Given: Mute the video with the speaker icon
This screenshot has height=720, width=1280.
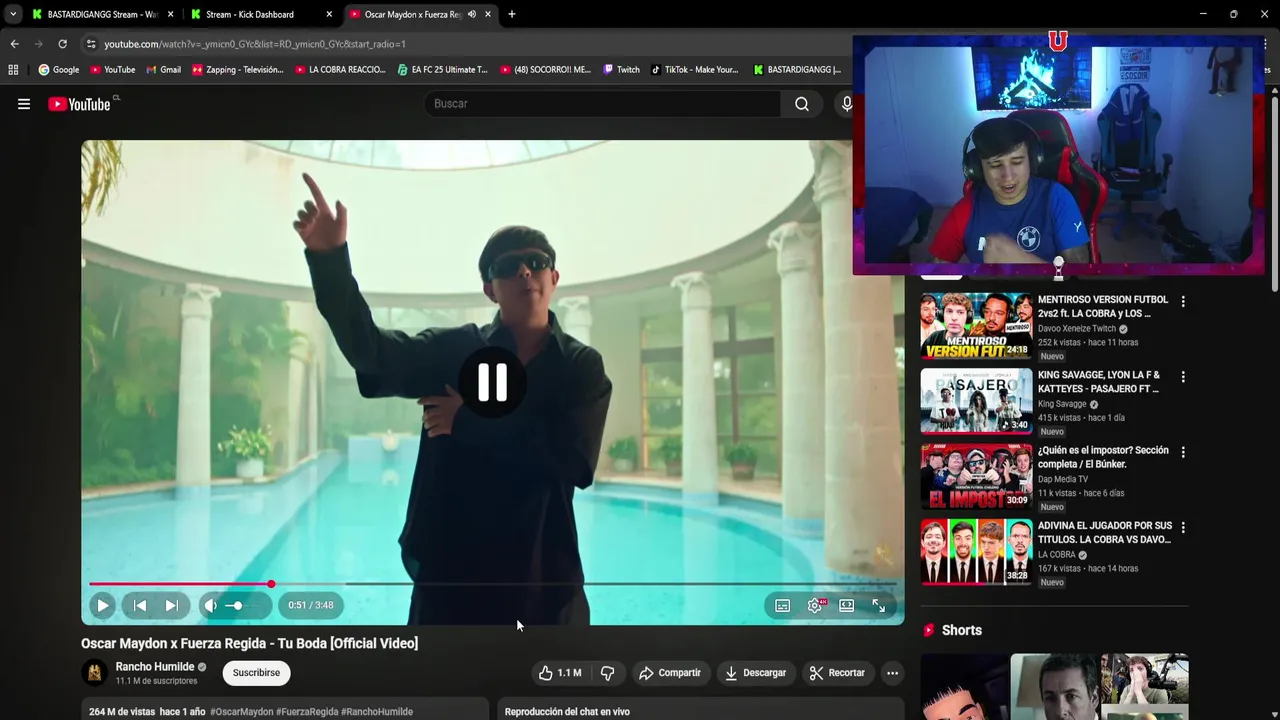Looking at the screenshot, I should point(210,605).
